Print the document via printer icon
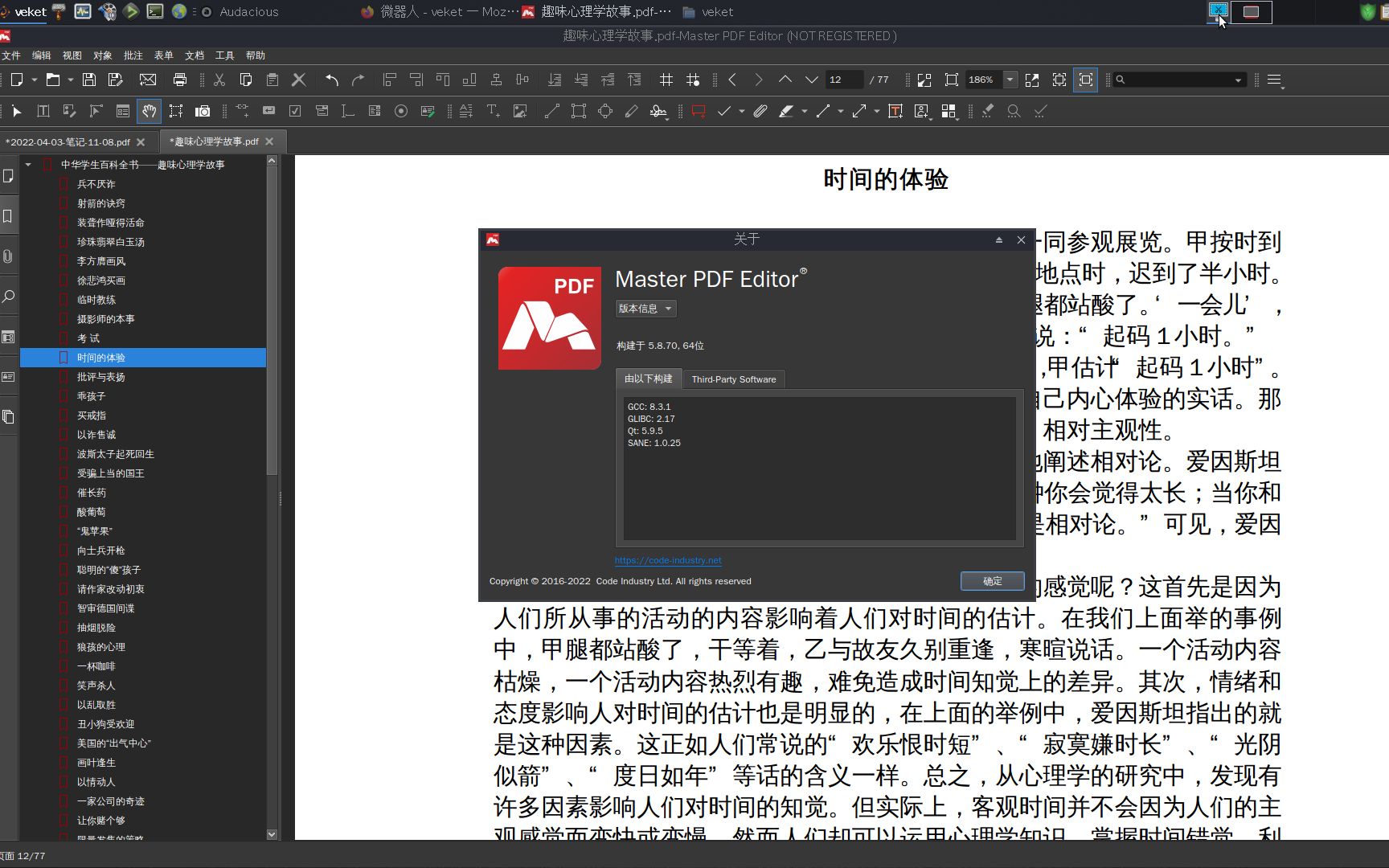The height and width of the screenshot is (868, 1389). click(180, 80)
